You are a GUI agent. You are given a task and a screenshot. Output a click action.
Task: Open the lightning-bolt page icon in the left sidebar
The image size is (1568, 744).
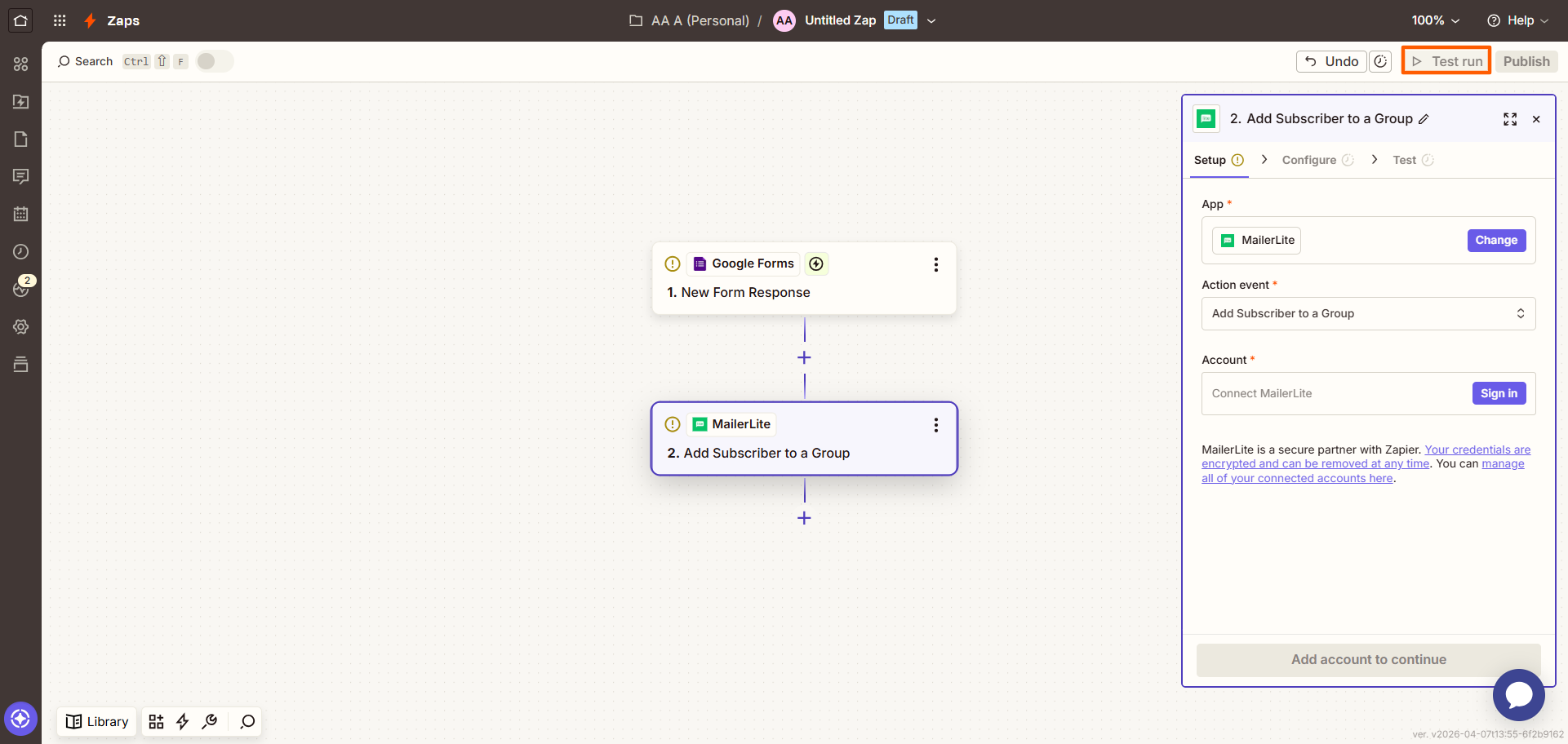point(20,101)
